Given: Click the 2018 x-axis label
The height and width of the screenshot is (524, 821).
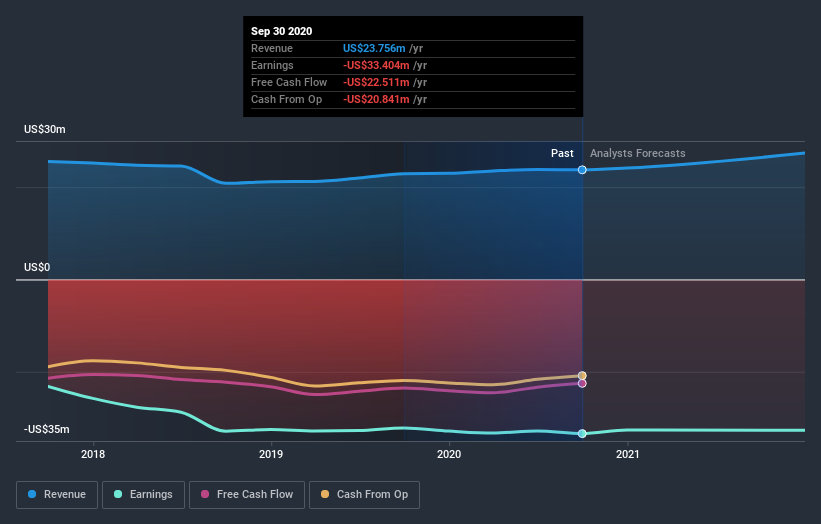Looking at the screenshot, I should [x=93, y=454].
